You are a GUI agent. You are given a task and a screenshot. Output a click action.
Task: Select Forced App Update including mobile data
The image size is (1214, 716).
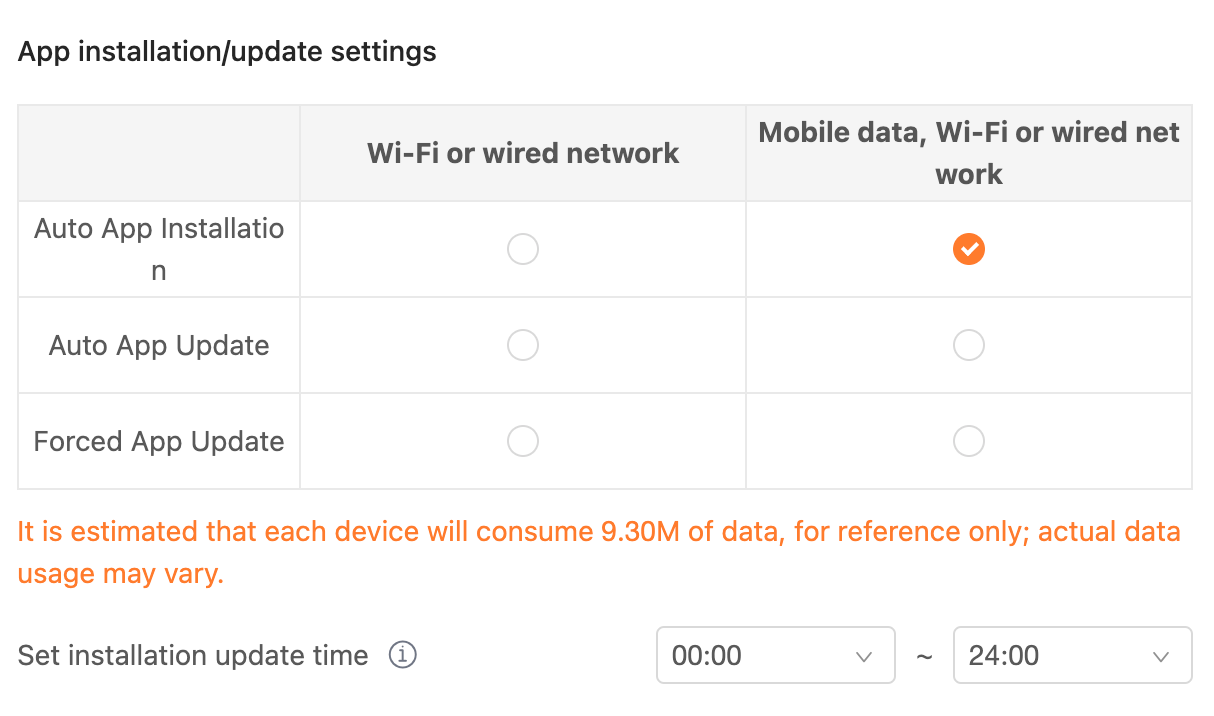968,441
